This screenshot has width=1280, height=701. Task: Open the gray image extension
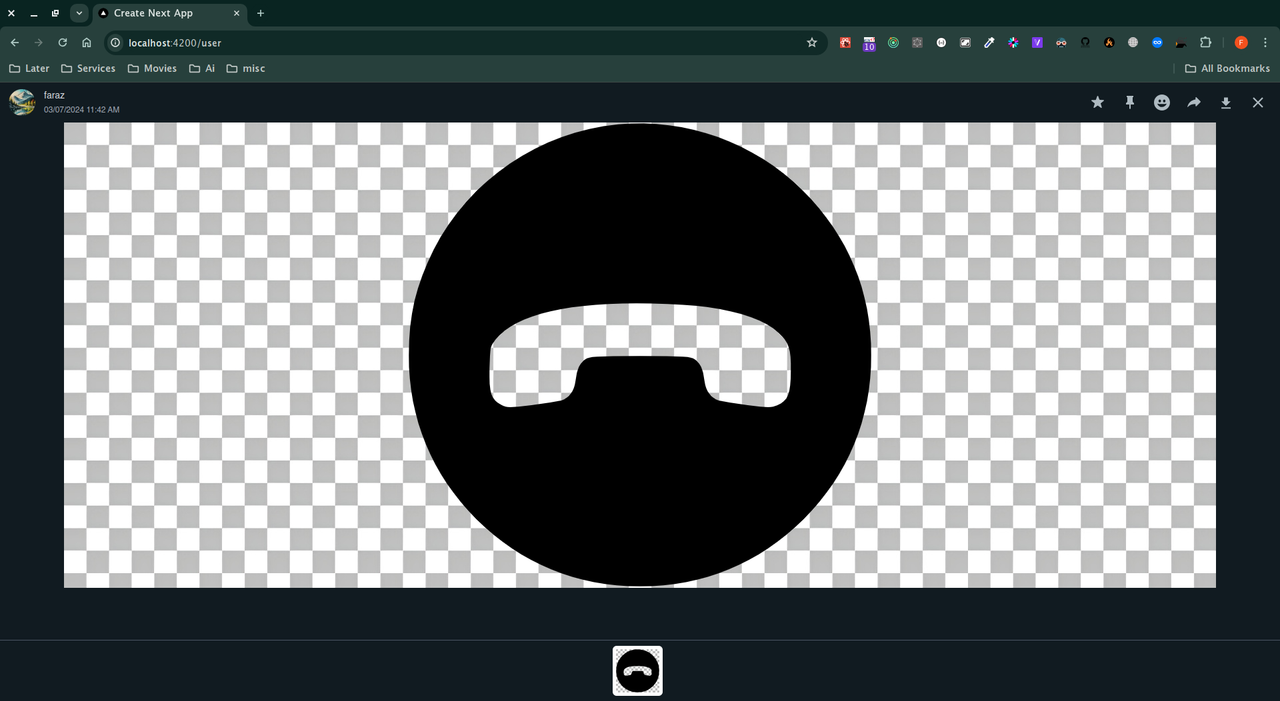coord(965,43)
